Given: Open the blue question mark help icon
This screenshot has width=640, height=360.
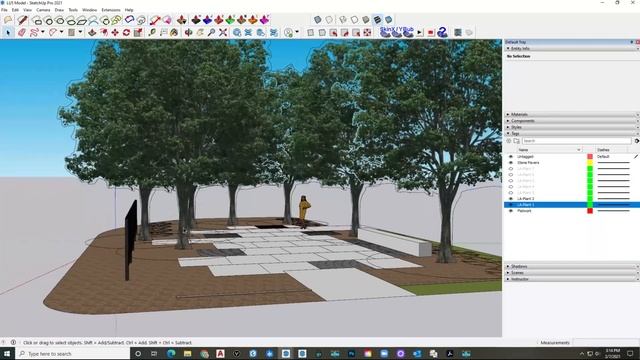Looking at the screenshot, I should coord(442,32).
